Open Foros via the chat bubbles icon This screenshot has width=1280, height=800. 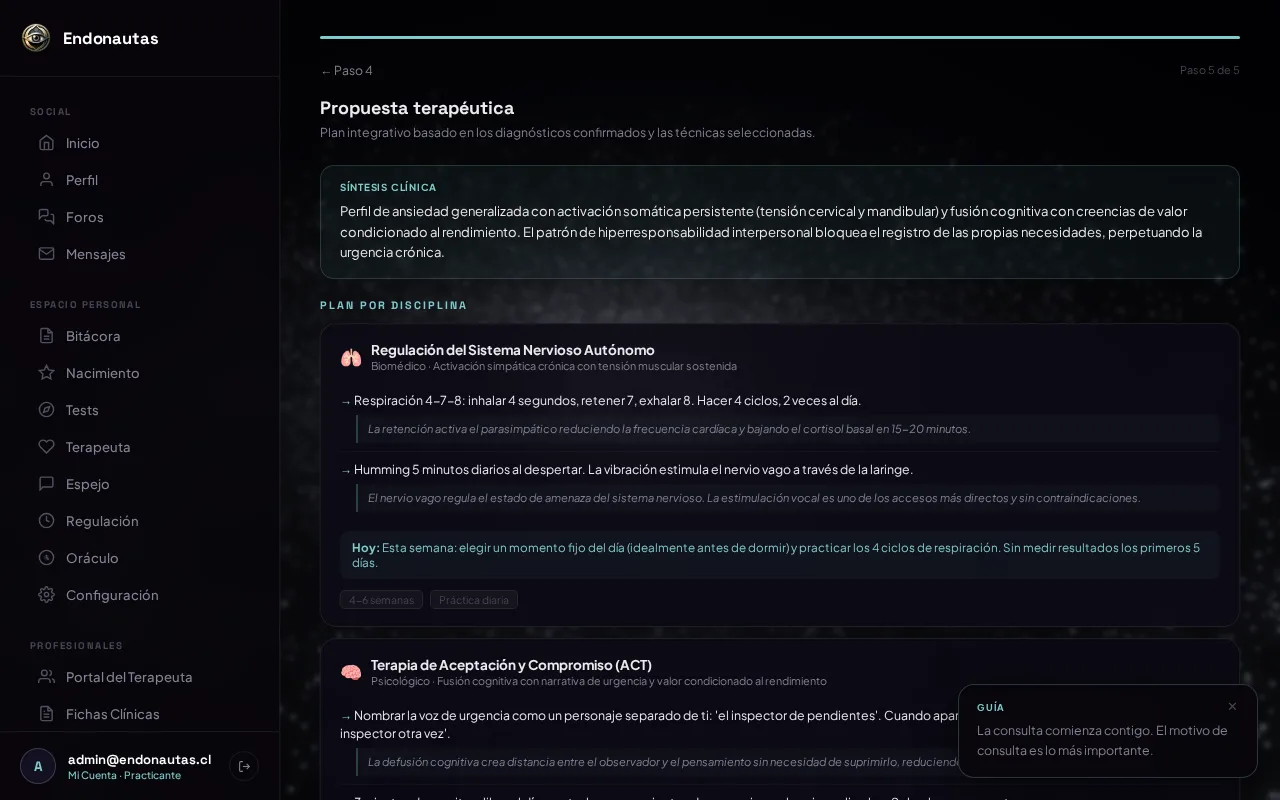(x=46, y=217)
